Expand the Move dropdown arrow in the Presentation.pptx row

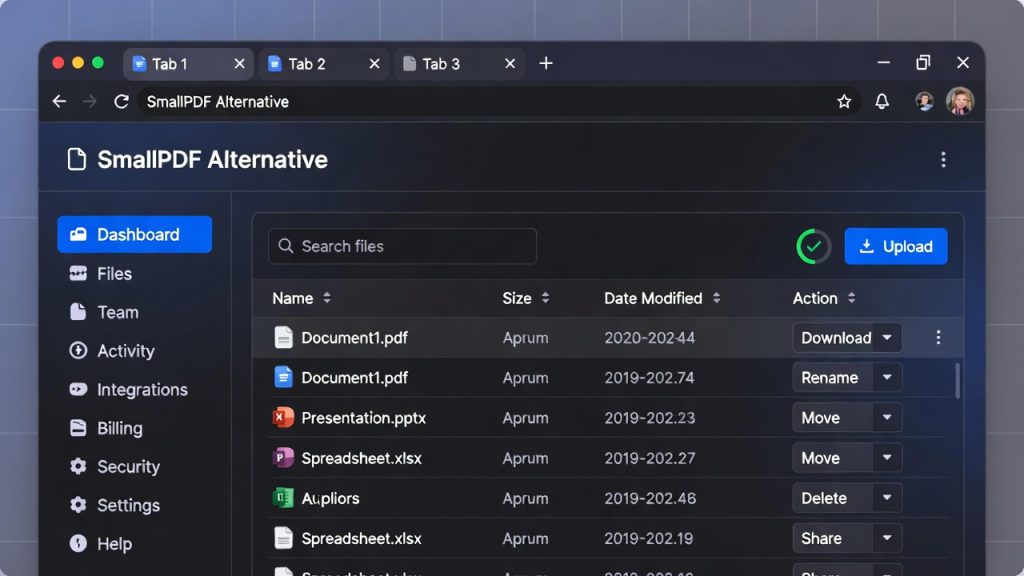887,417
